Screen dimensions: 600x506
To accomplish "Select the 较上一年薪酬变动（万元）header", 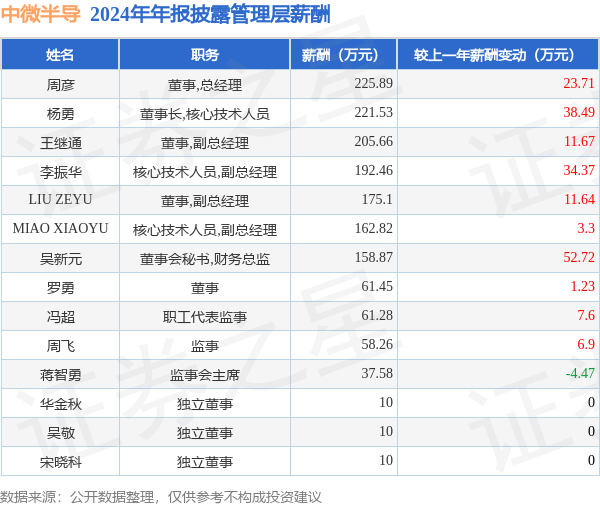I will point(498,55).
